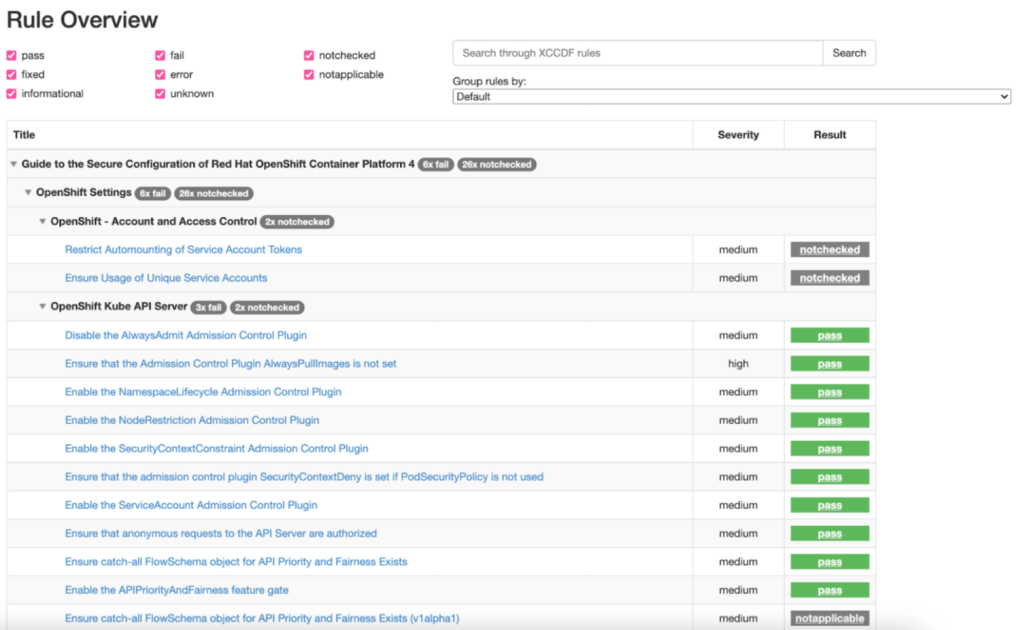This screenshot has height=630, width=1023.
Task: Toggle the fail filter checkbox
Action: coord(160,55)
